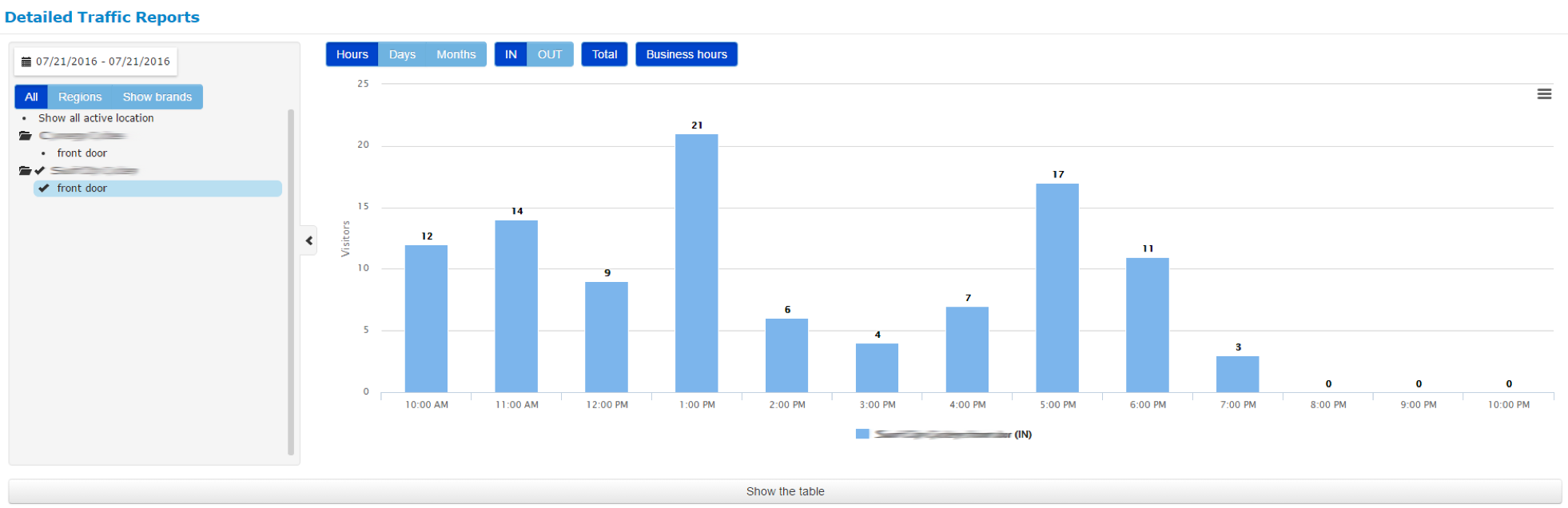Switch traffic direction to OUT
The image size is (1568, 508).
coord(550,54)
